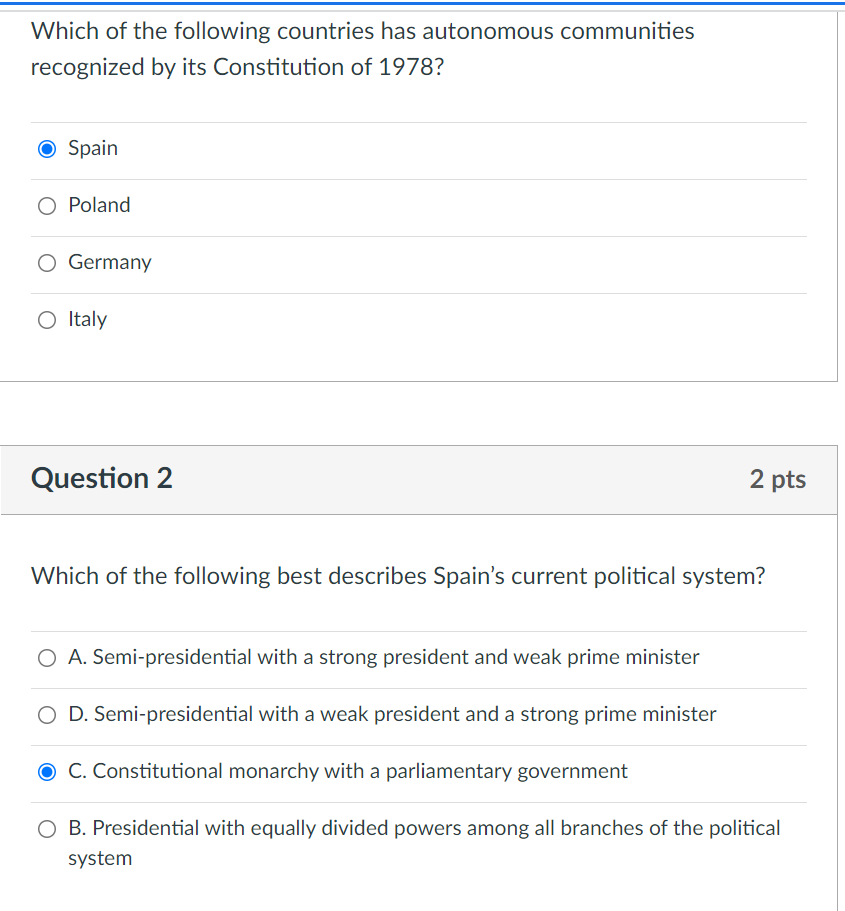The height and width of the screenshot is (911, 845).
Task: Select radio button for option A. Semi-presidential strong president
Action: tap(47, 658)
